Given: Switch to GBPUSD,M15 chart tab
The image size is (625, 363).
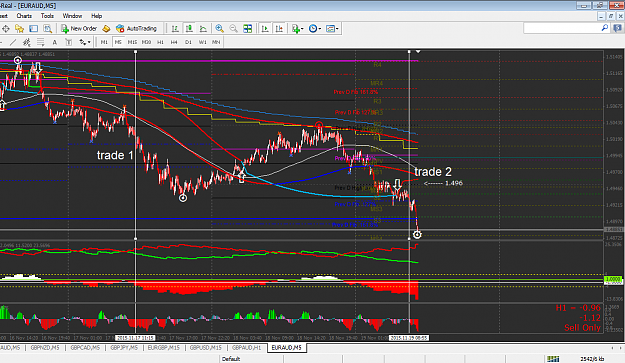Looking at the screenshot, I should (x=205, y=348).
